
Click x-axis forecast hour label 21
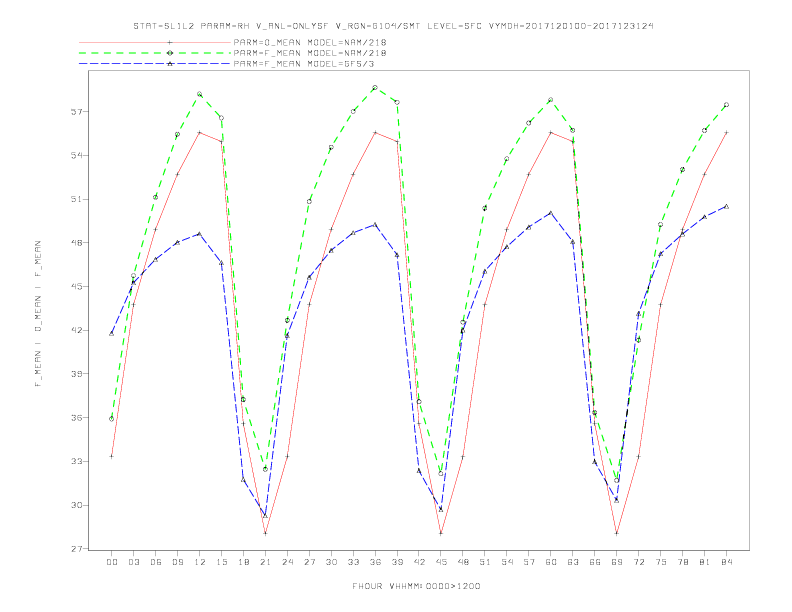pyautogui.click(x=265, y=562)
